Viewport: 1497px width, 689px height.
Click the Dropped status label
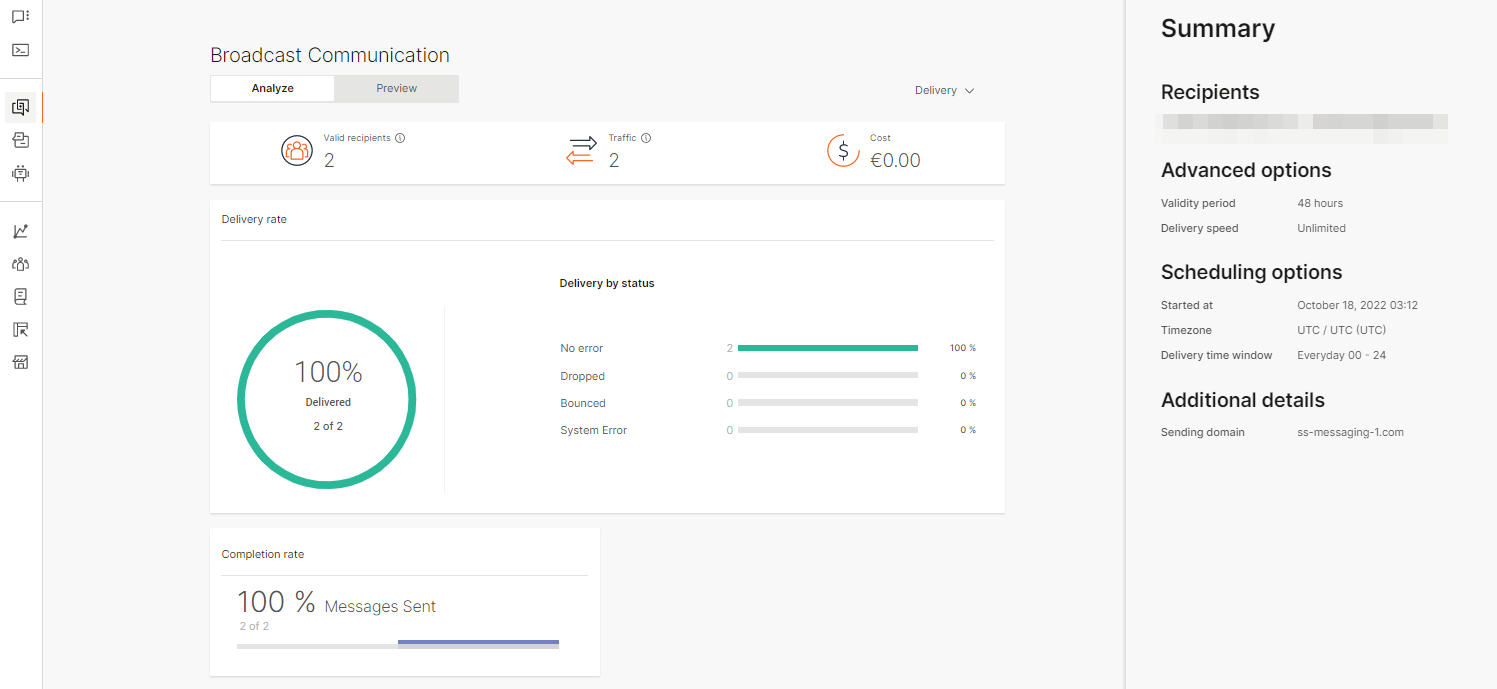click(582, 376)
